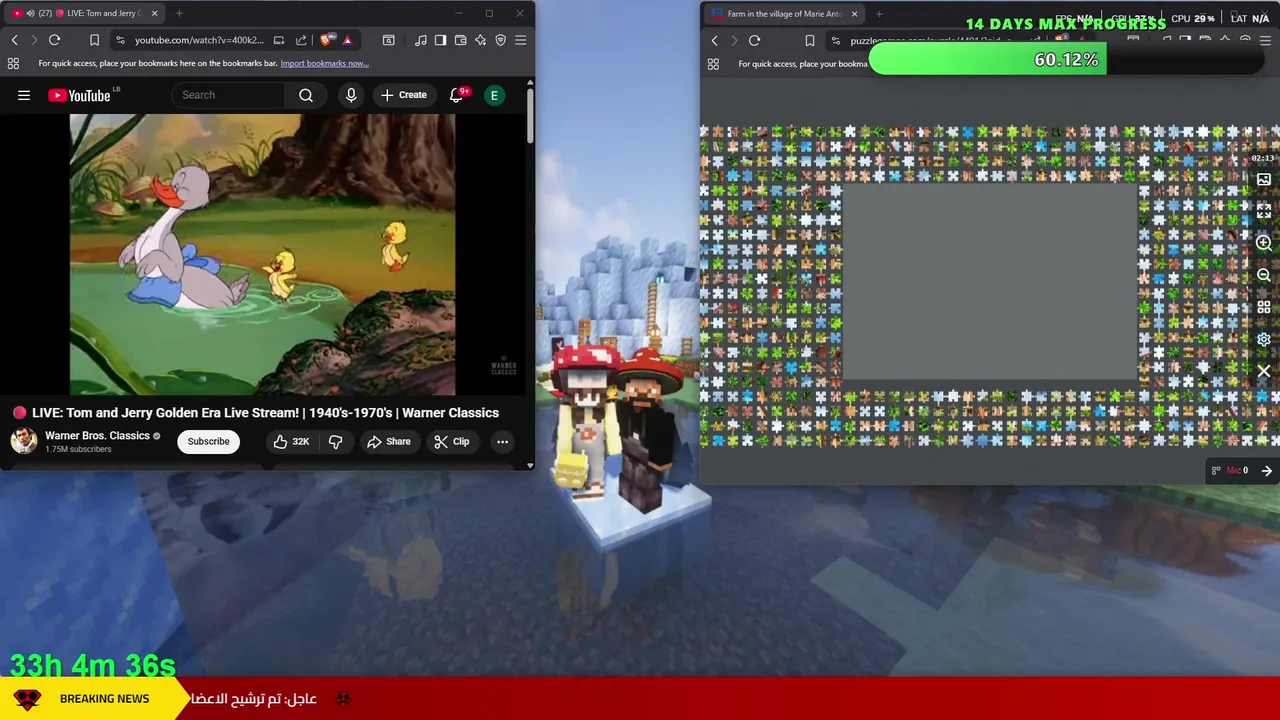
Task: Open Brave Rewards triangle icon
Action: (x=347, y=40)
